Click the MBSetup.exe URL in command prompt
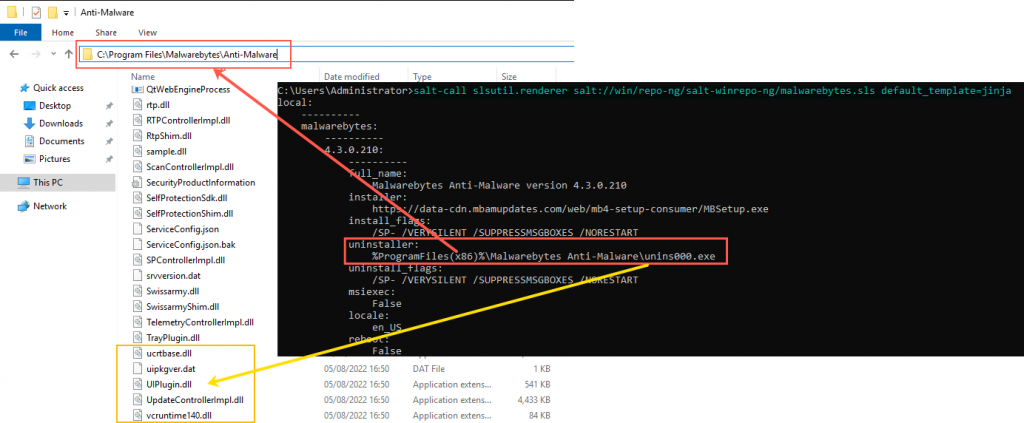1024x423 pixels. point(569,209)
